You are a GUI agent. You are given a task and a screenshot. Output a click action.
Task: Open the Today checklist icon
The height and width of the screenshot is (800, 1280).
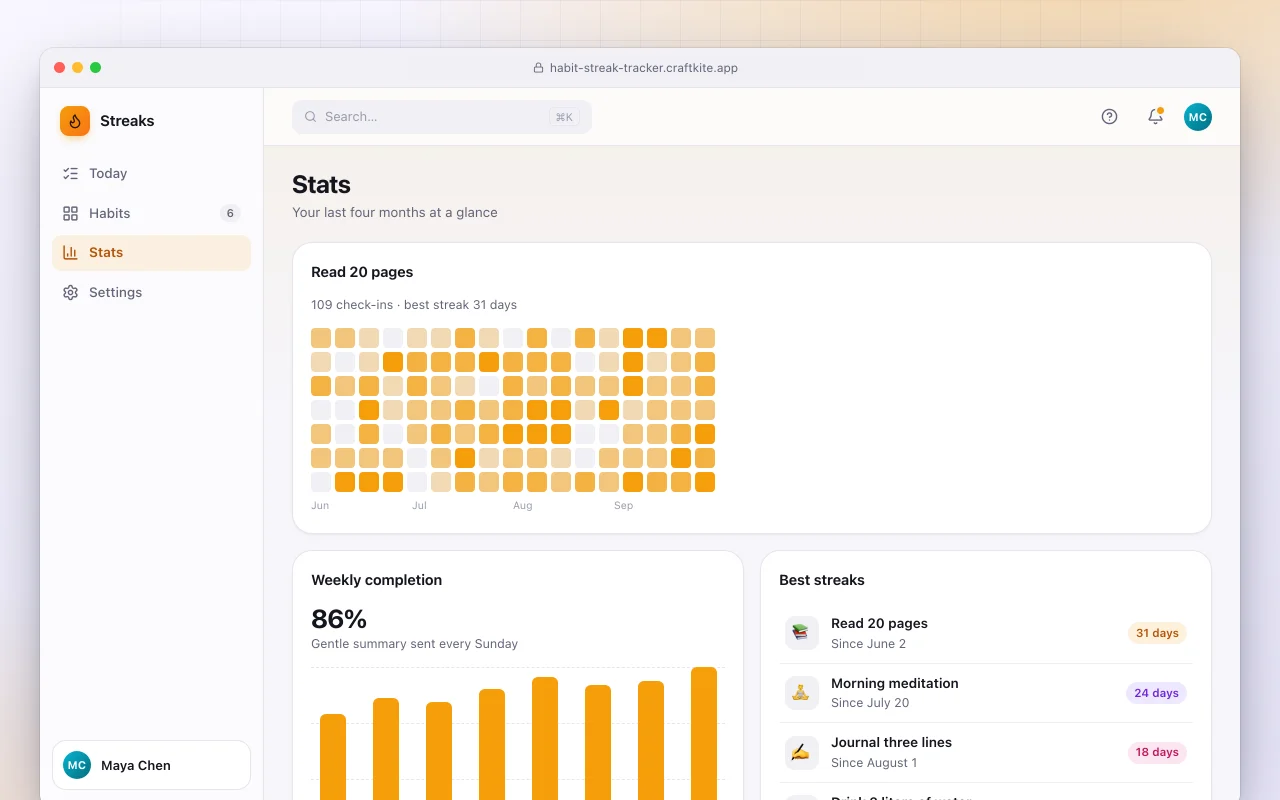tap(70, 173)
